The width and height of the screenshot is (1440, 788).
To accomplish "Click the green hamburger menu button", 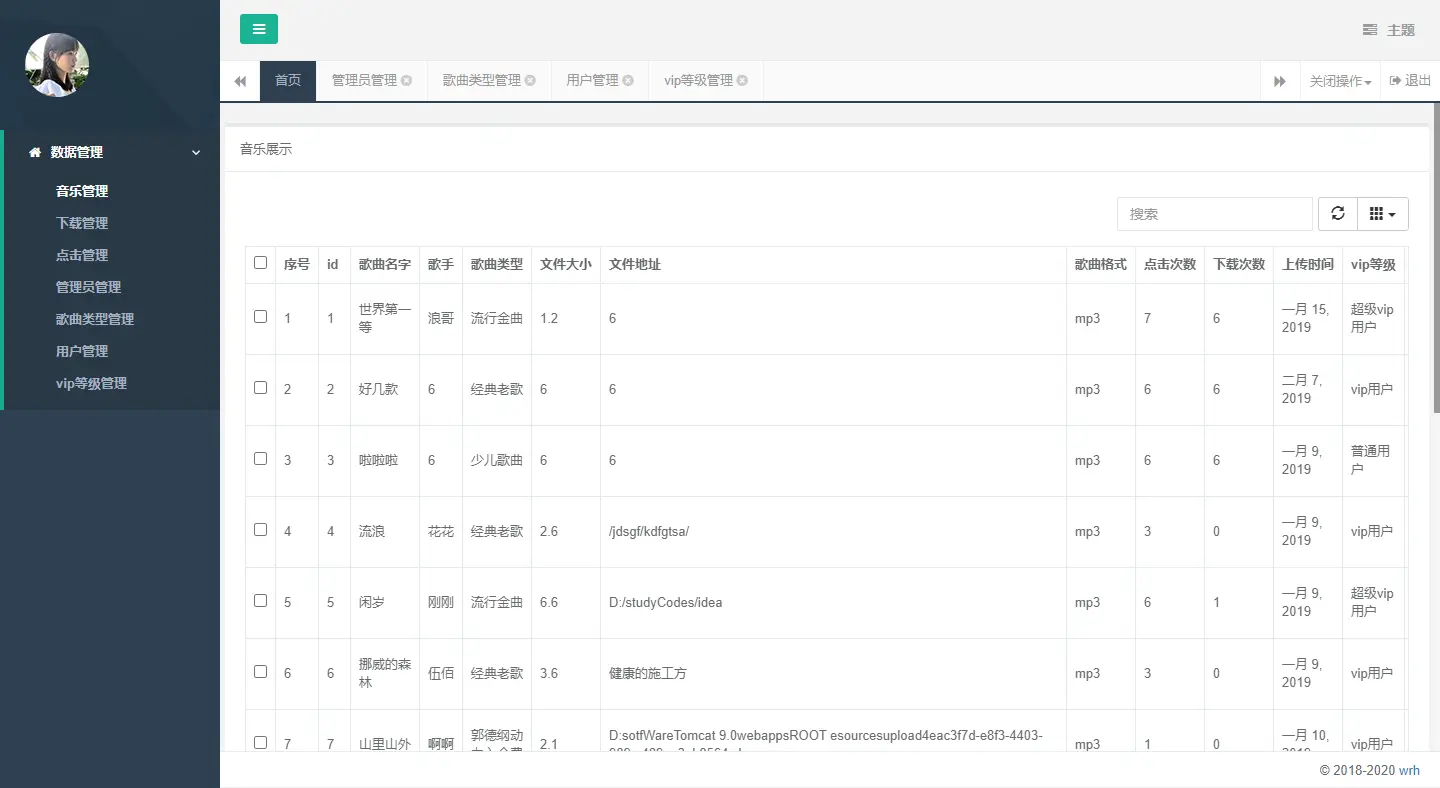I will [259, 29].
